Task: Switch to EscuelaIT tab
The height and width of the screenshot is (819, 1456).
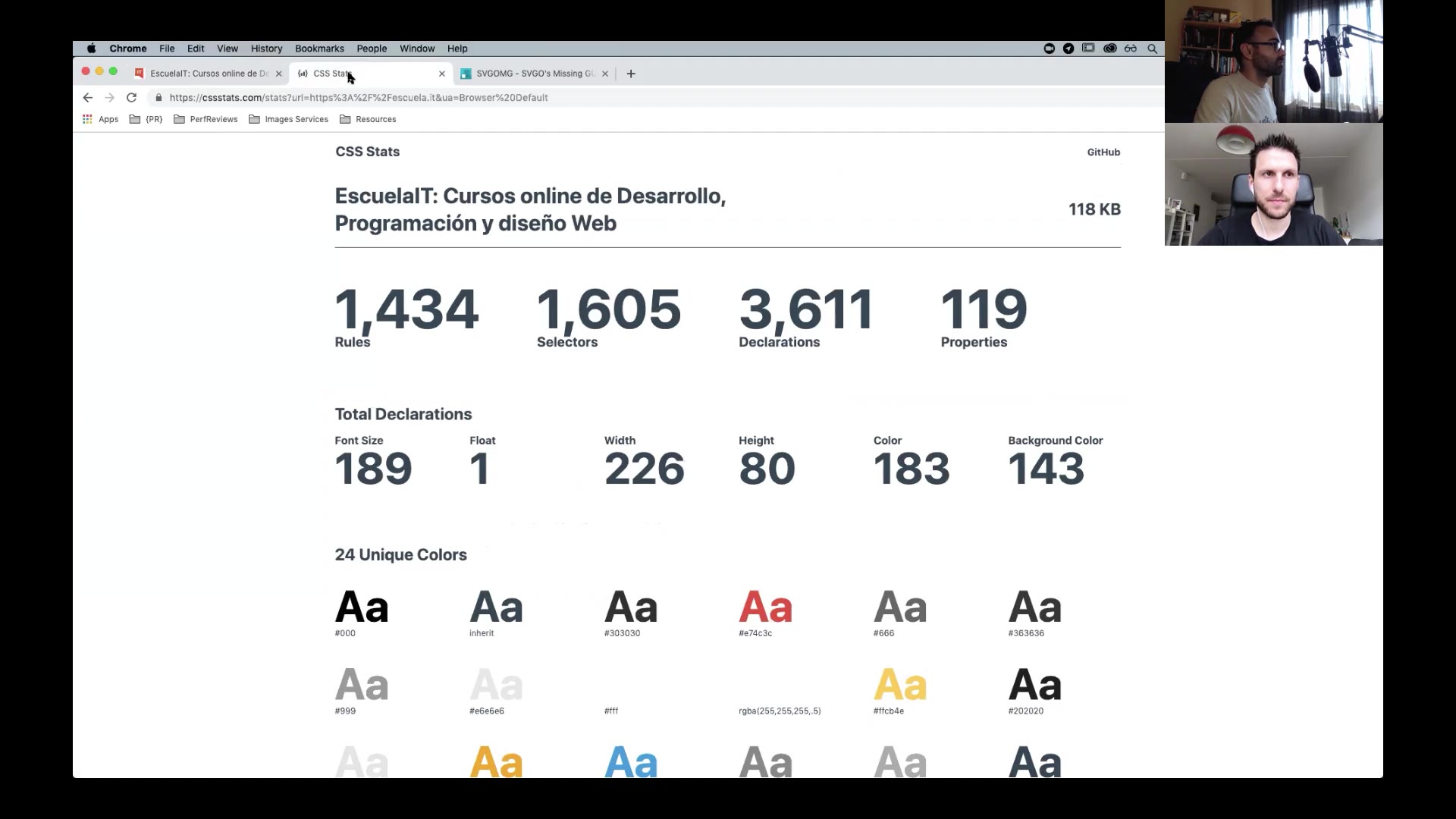Action: click(209, 74)
